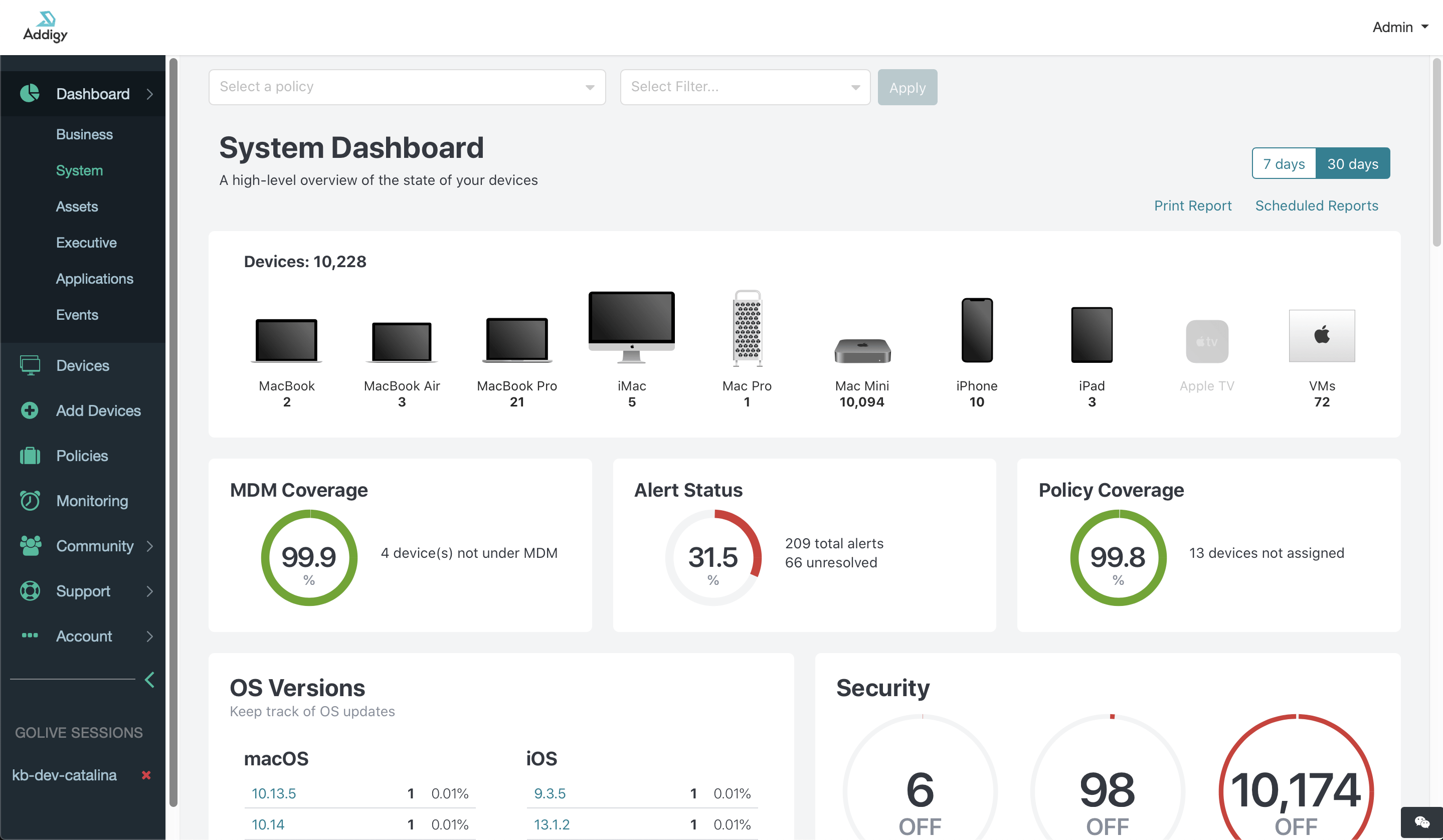The width and height of the screenshot is (1443, 840).
Task: Close the kb-dev-catalina GoLive session
Action: 146,775
